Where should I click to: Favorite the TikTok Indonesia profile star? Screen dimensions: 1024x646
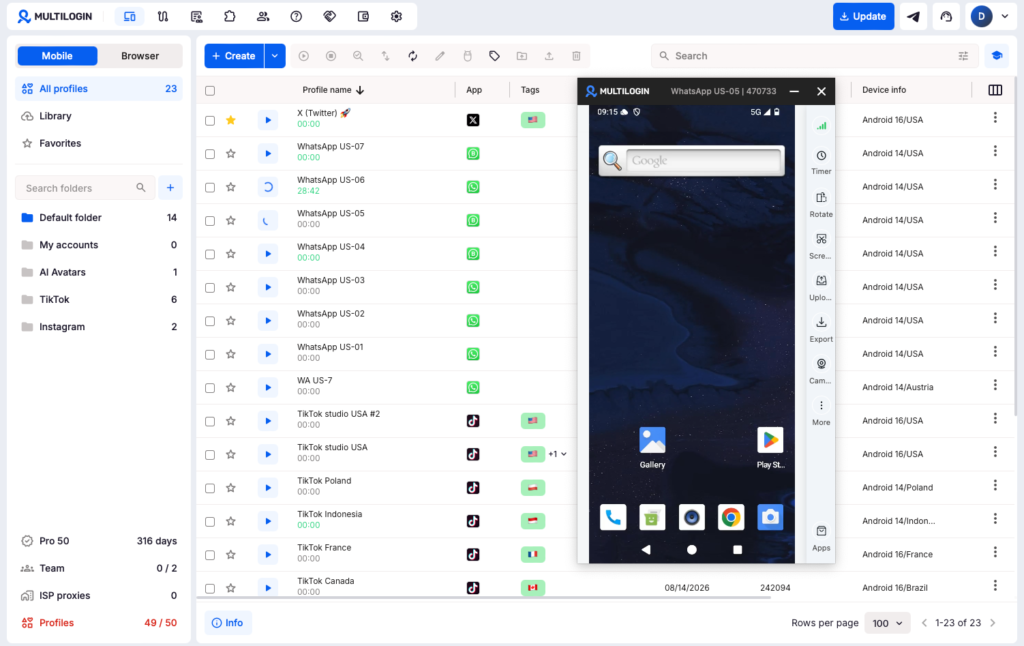click(231, 521)
